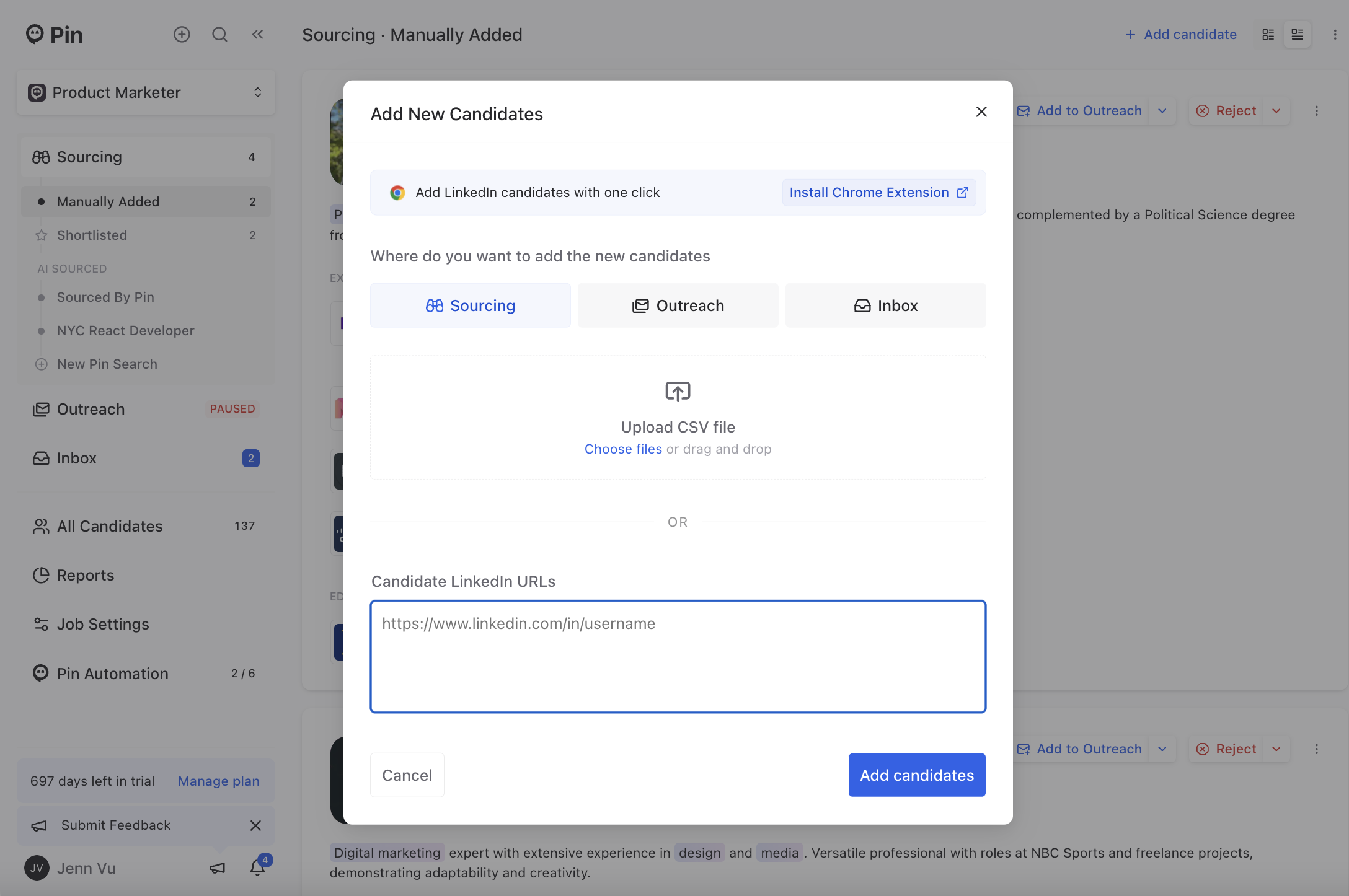Click the notifications bell icon
This screenshot has height=896, width=1349.
point(258,867)
